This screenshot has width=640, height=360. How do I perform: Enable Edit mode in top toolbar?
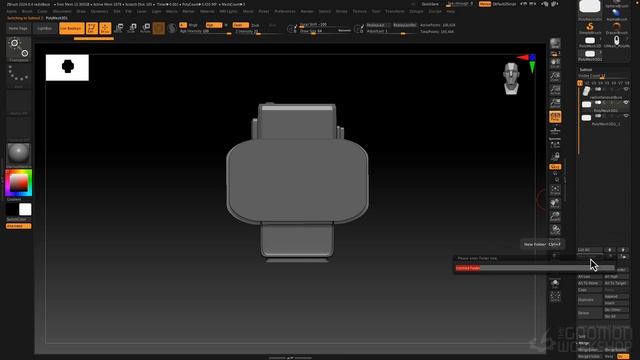pos(92,28)
